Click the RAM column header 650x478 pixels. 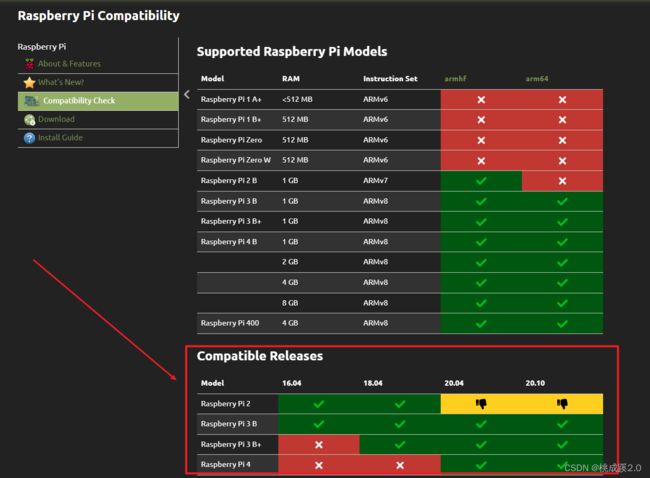(291, 78)
